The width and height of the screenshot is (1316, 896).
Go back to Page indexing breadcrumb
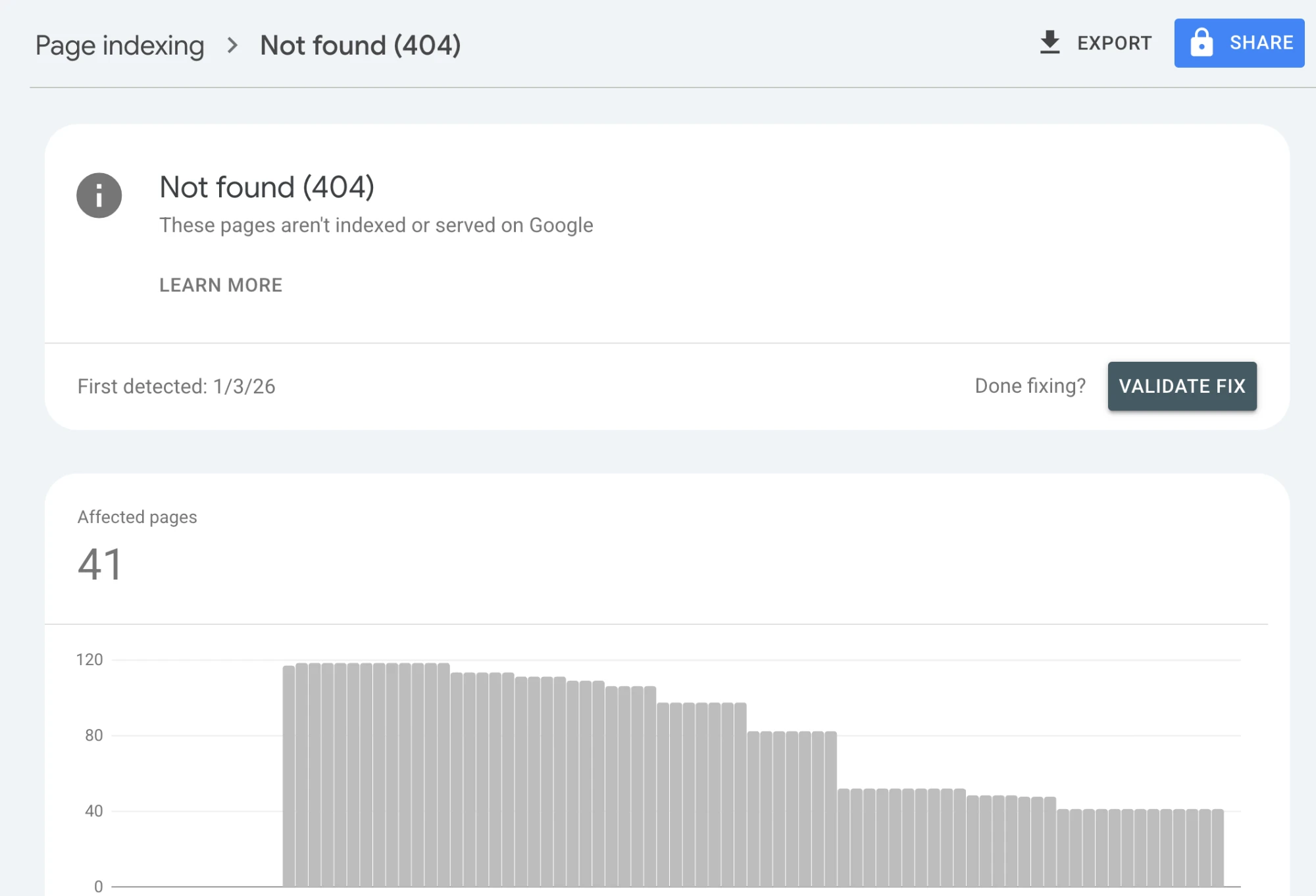click(120, 45)
